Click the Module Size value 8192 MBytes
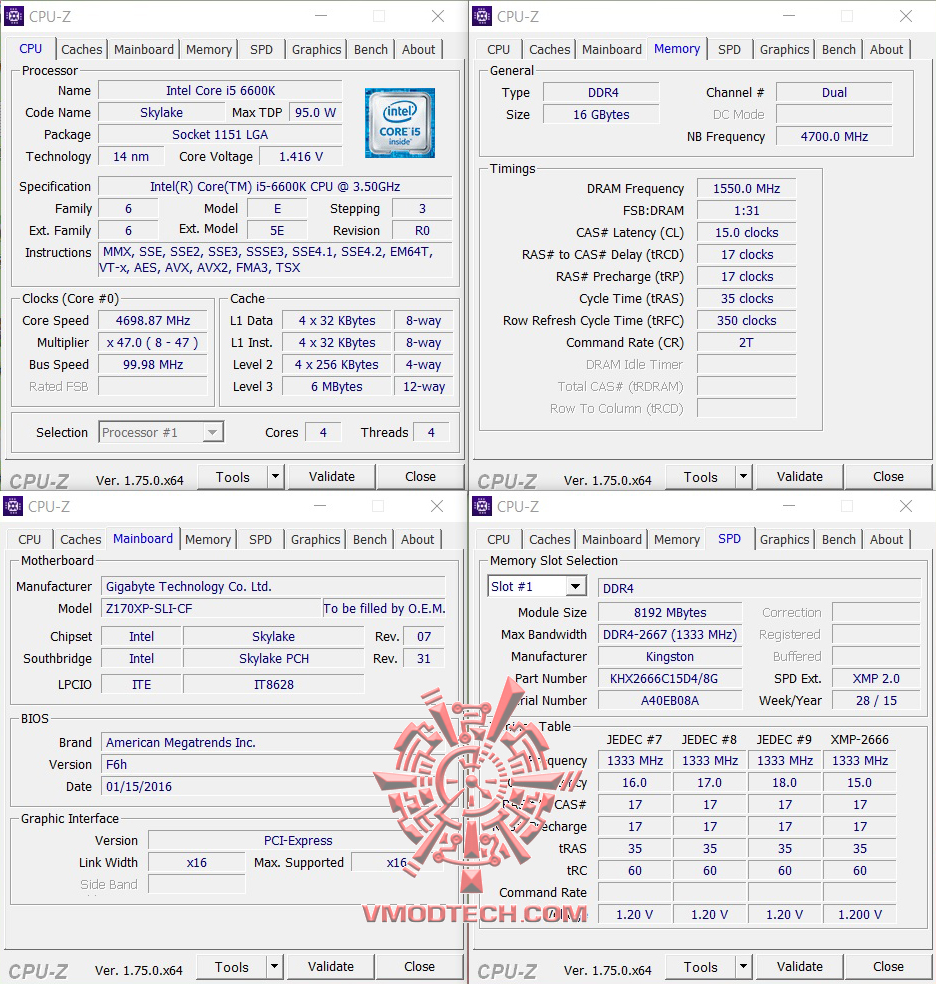The height and width of the screenshot is (984, 936). coord(670,612)
